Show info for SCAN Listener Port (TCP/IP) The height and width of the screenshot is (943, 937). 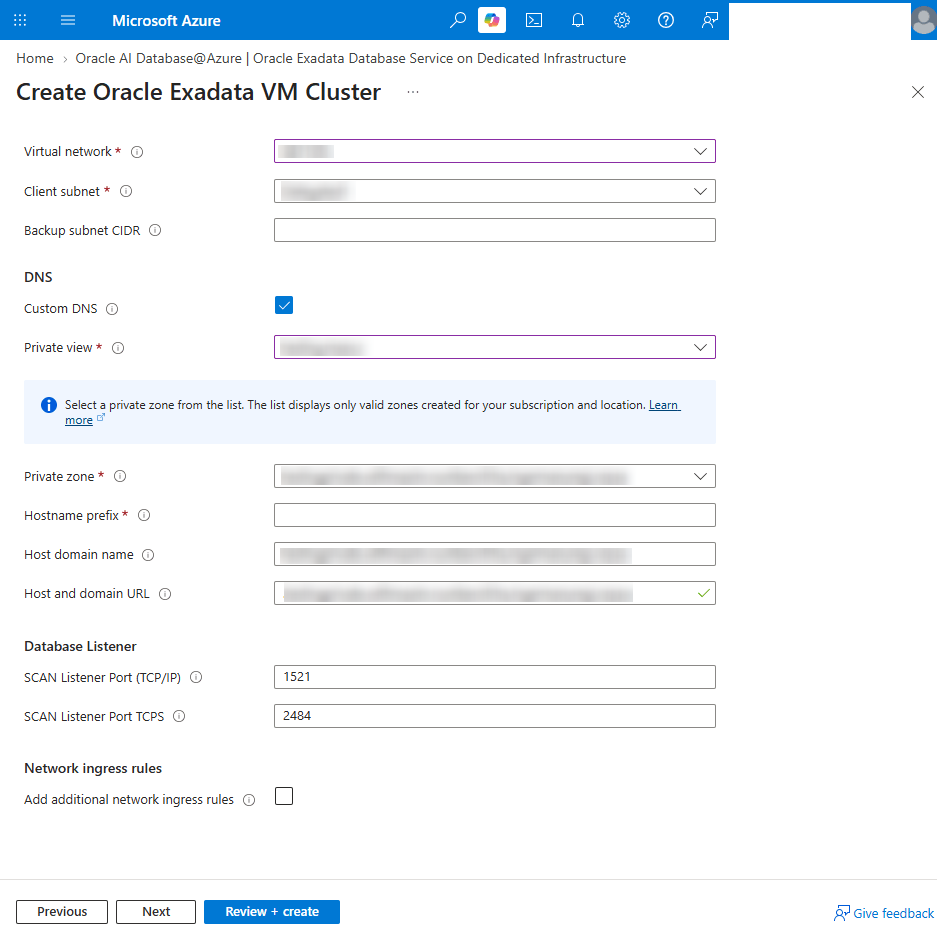[196, 677]
